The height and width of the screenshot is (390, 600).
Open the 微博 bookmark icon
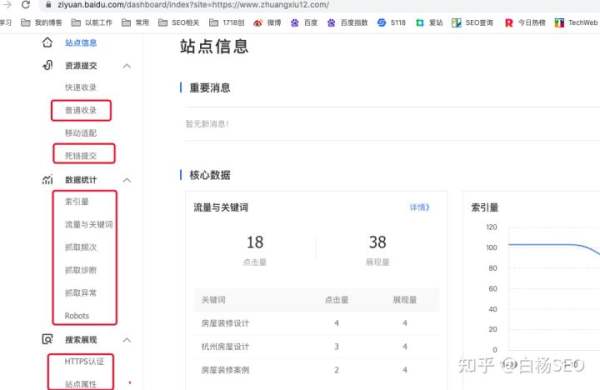[258, 23]
